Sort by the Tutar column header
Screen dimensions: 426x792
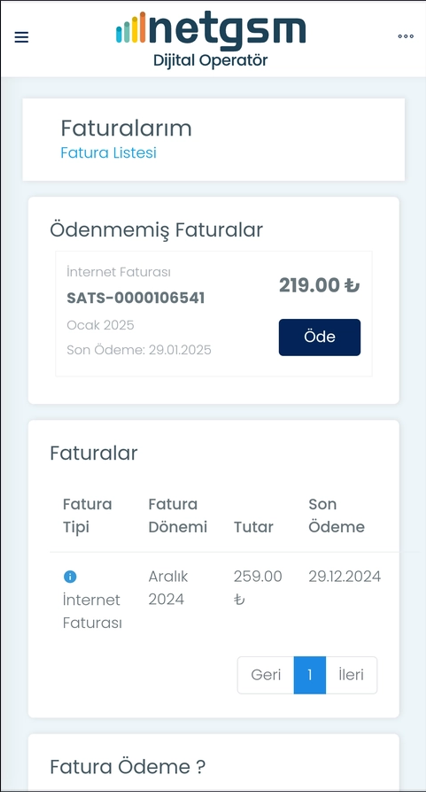[x=253, y=527]
